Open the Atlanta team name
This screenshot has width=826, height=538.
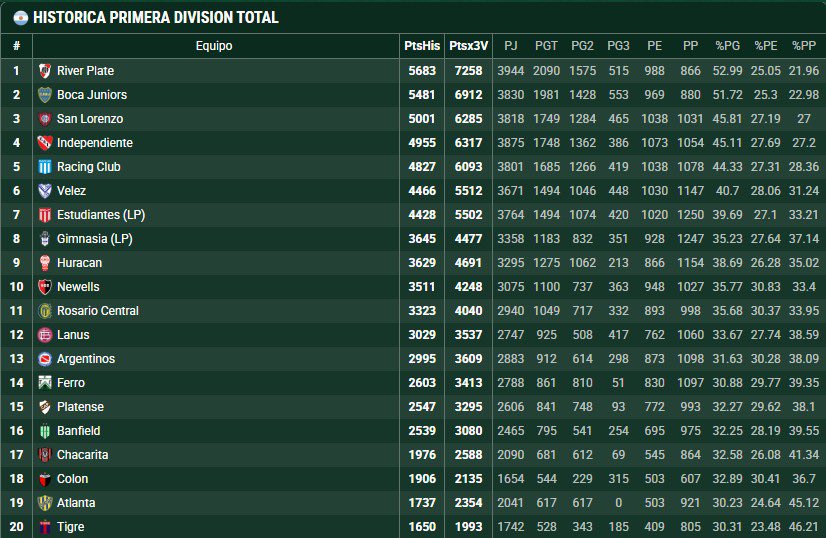[x=76, y=503]
